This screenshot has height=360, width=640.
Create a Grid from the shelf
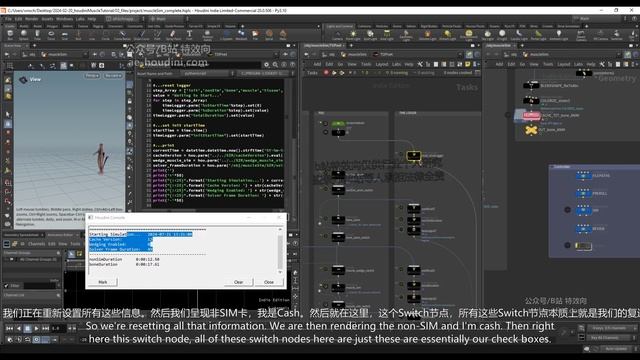[64, 35]
